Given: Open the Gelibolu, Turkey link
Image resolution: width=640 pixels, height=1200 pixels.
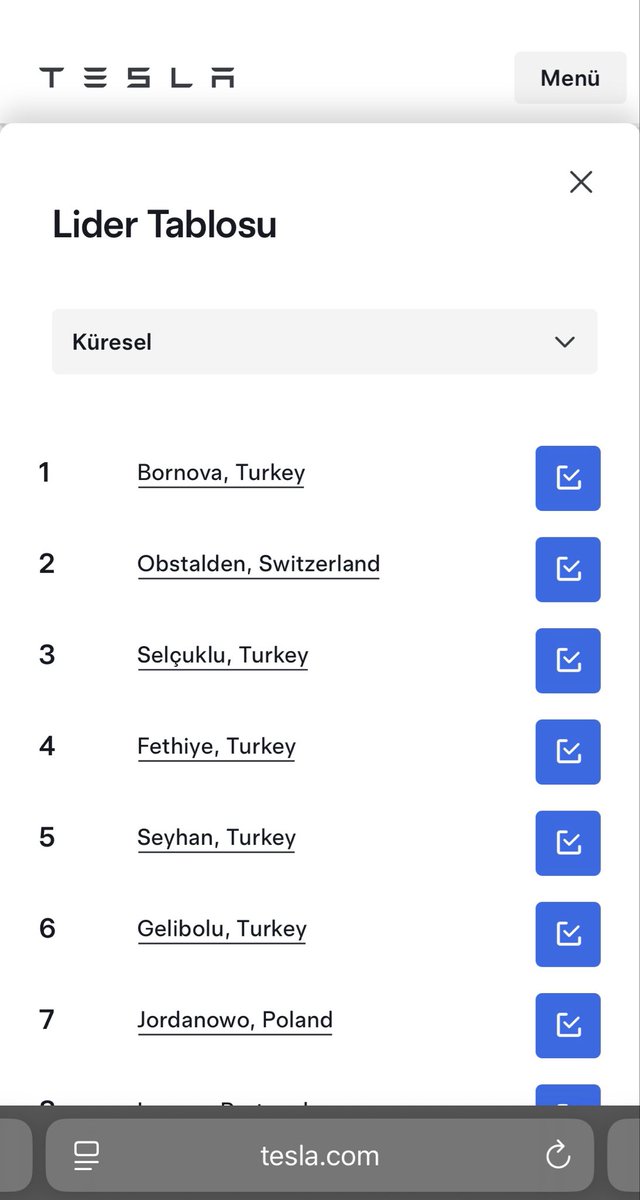Looking at the screenshot, I should point(222,929).
